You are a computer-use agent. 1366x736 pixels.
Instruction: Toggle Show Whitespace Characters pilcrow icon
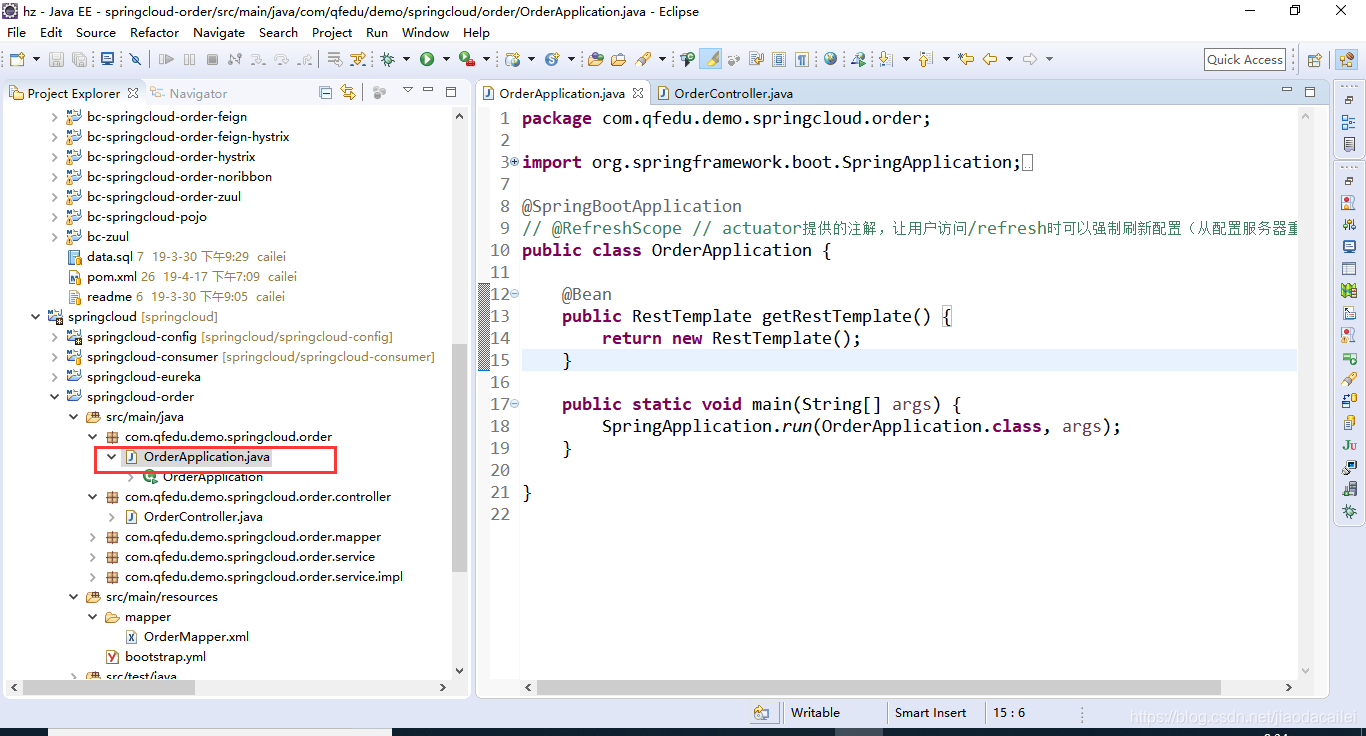coord(802,59)
